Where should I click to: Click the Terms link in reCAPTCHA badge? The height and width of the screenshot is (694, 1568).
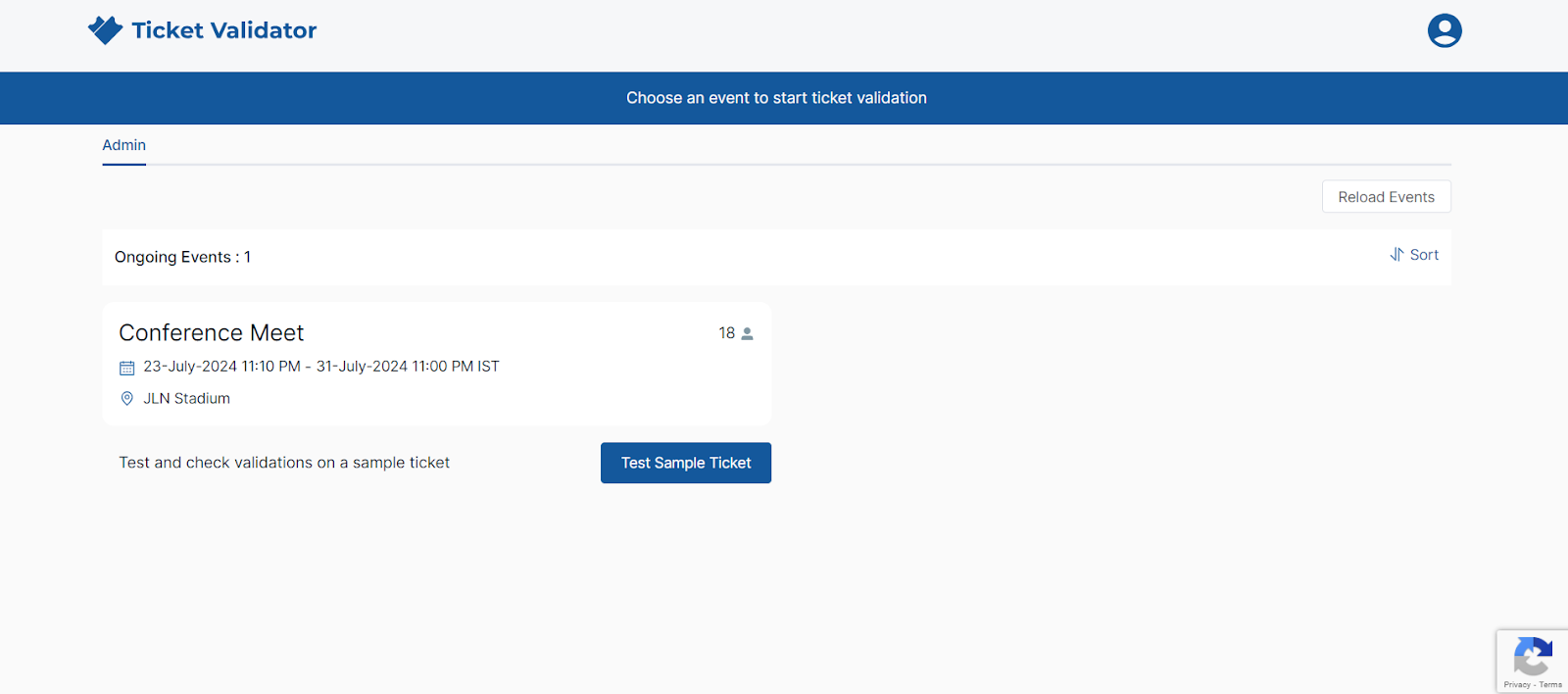pos(1549,685)
